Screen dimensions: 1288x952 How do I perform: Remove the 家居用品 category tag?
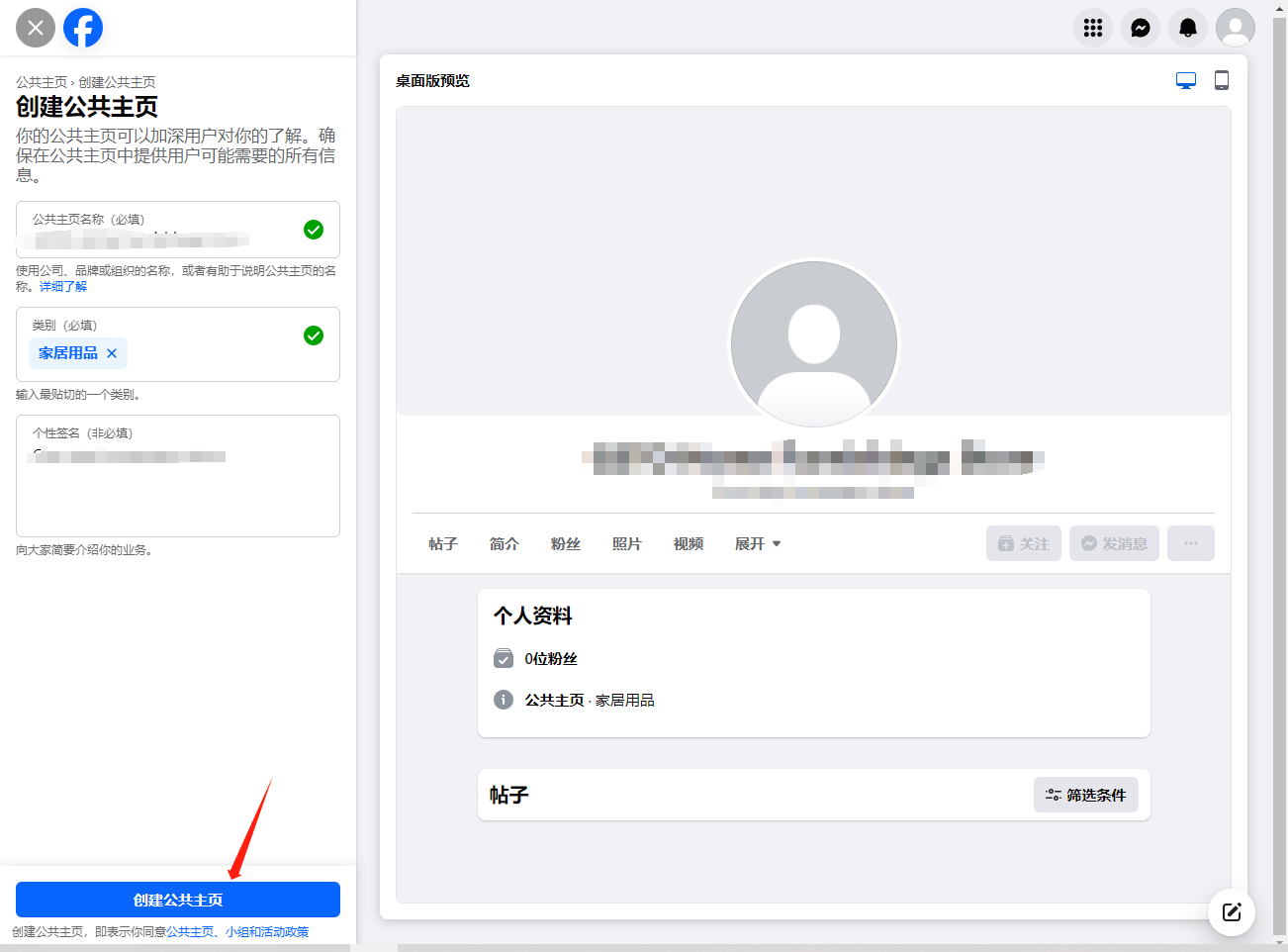pos(112,353)
